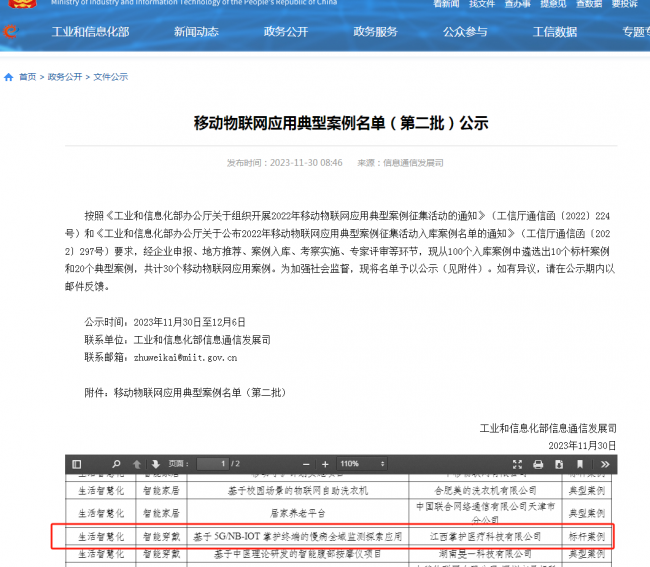
Task: Click the red swirl logo beside 工业和信息化部
Action: tap(10, 32)
